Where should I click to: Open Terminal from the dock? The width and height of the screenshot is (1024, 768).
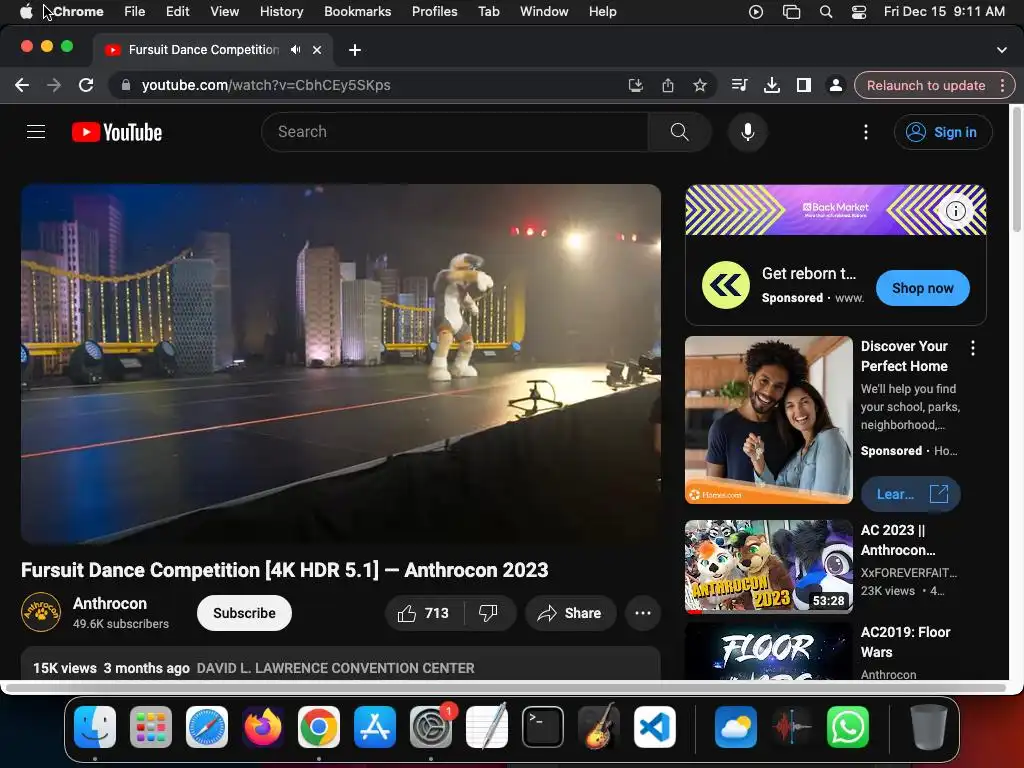click(x=543, y=727)
